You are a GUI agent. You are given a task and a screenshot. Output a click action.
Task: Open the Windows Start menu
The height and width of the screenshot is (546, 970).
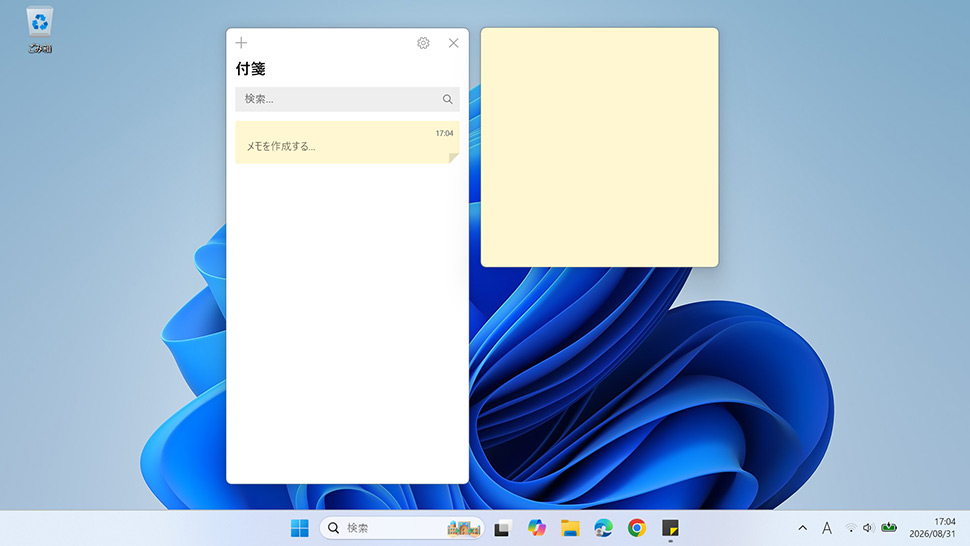coord(300,528)
